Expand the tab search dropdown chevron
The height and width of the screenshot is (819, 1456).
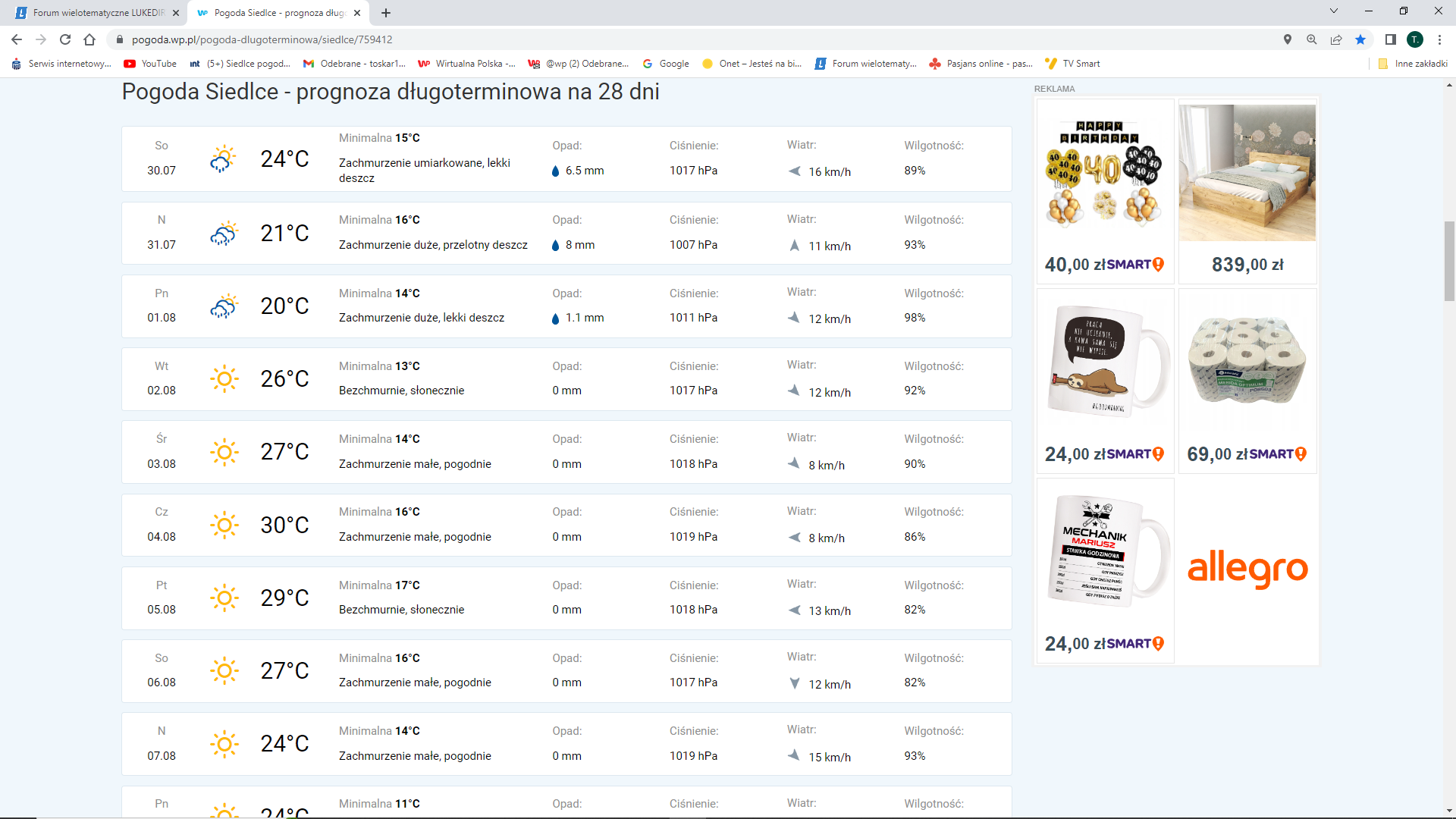[x=1334, y=11]
